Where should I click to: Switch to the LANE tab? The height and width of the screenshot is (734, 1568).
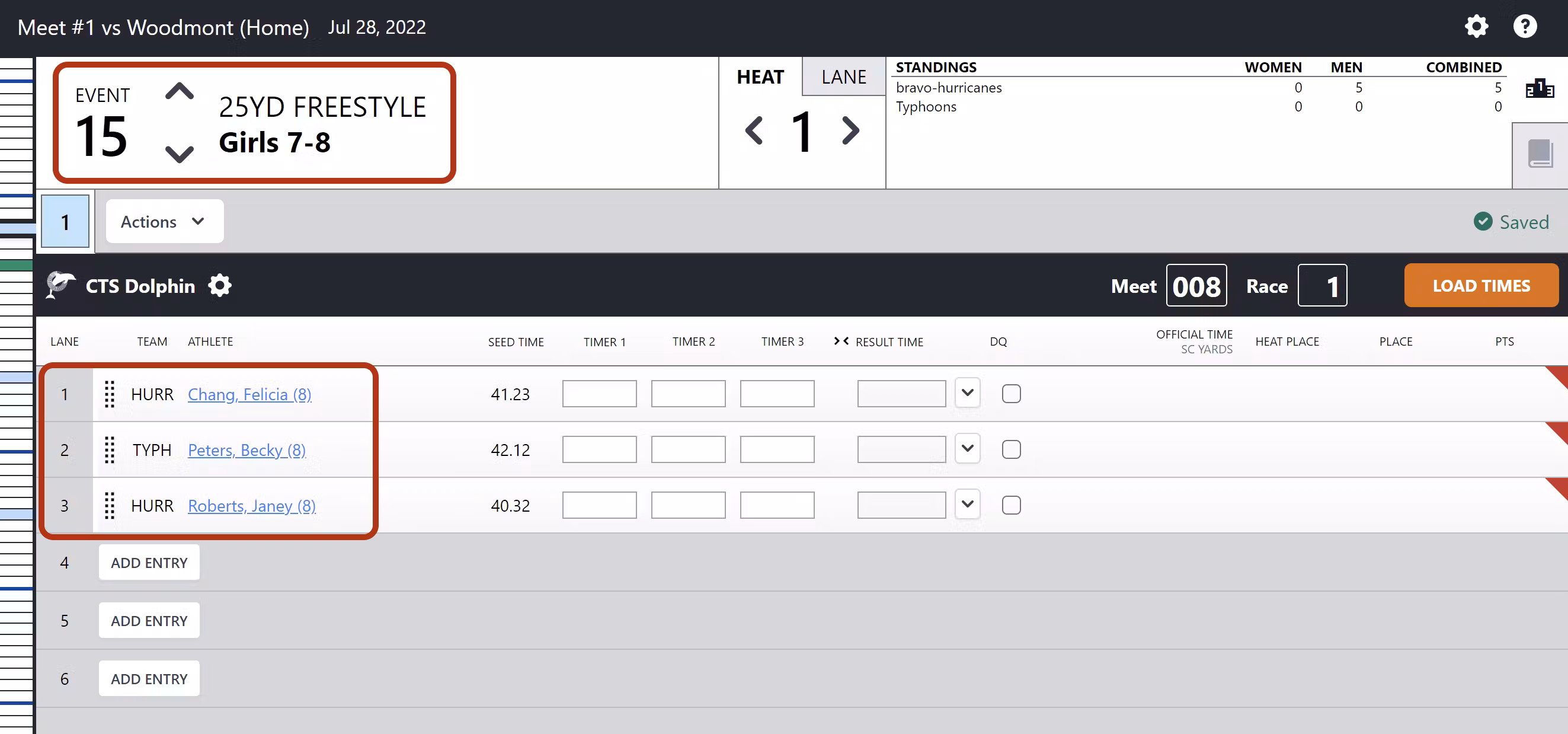[x=843, y=76]
